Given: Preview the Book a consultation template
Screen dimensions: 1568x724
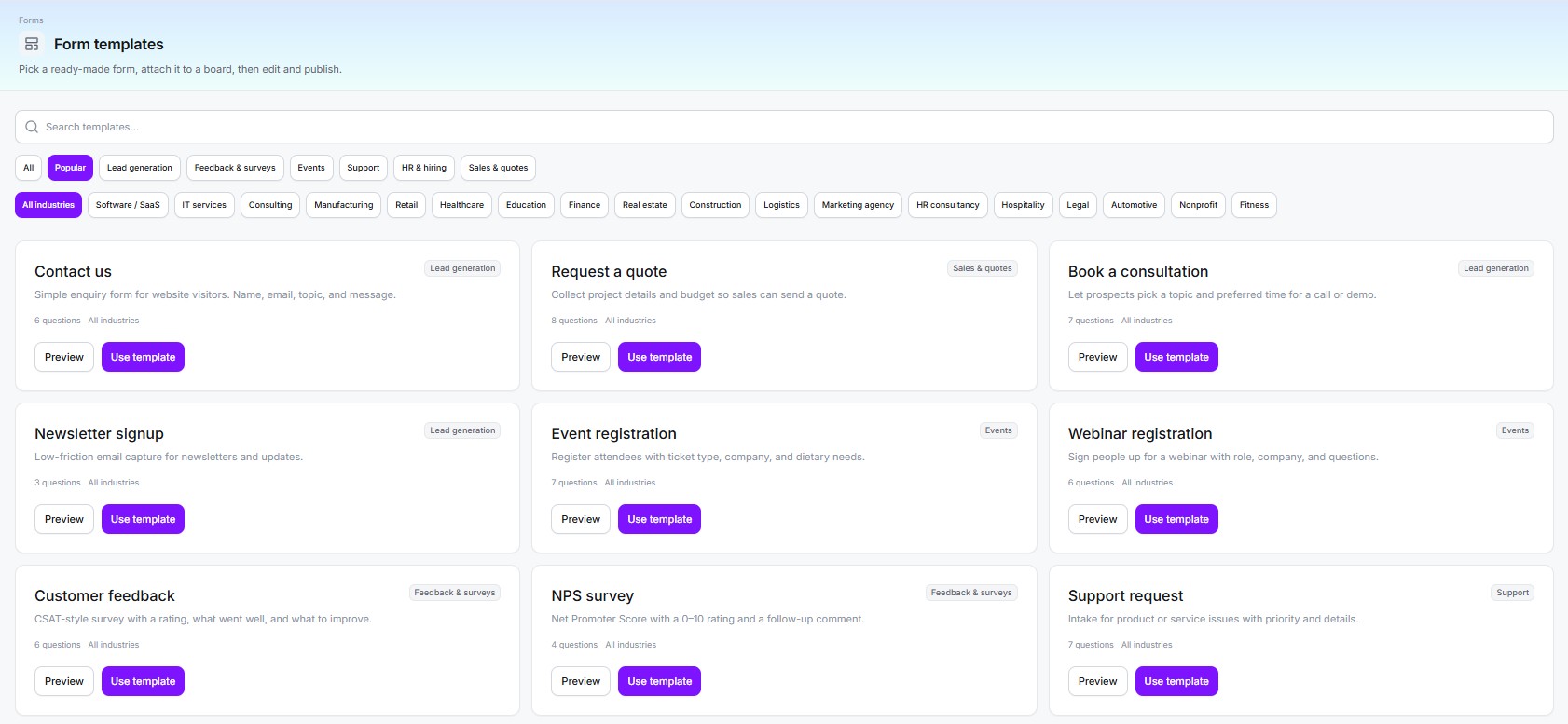Looking at the screenshot, I should pos(1097,357).
